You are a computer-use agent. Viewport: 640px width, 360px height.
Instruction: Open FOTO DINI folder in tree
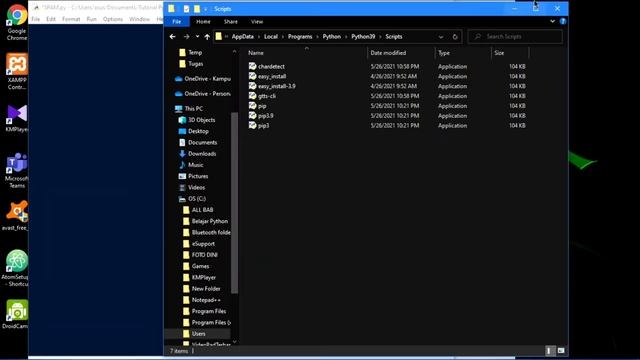[200, 255]
